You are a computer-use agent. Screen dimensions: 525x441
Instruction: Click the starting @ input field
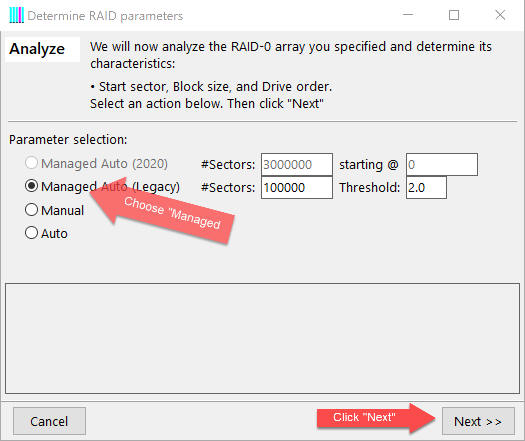click(x=442, y=164)
